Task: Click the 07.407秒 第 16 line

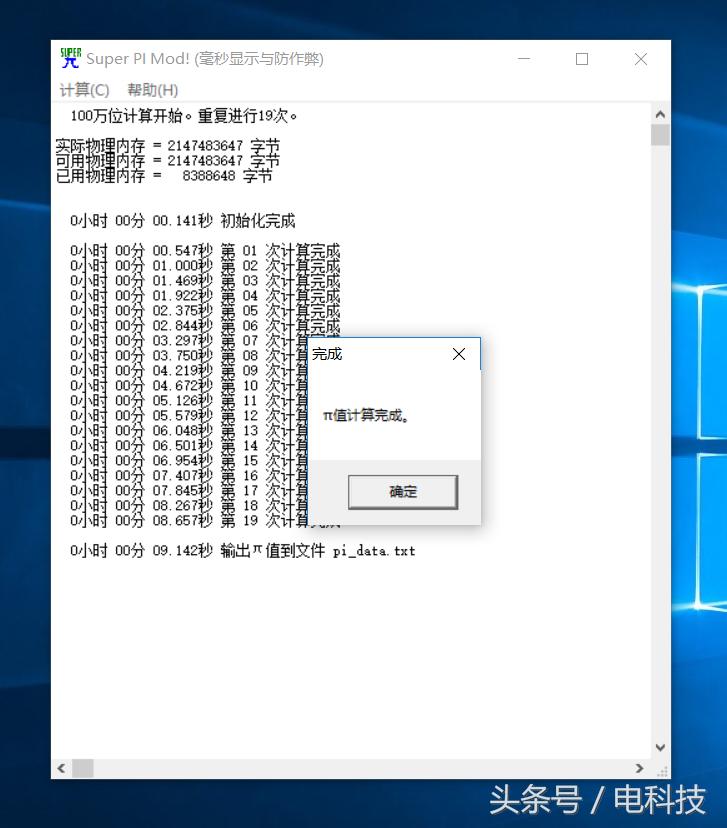Action: coord(188,476)
